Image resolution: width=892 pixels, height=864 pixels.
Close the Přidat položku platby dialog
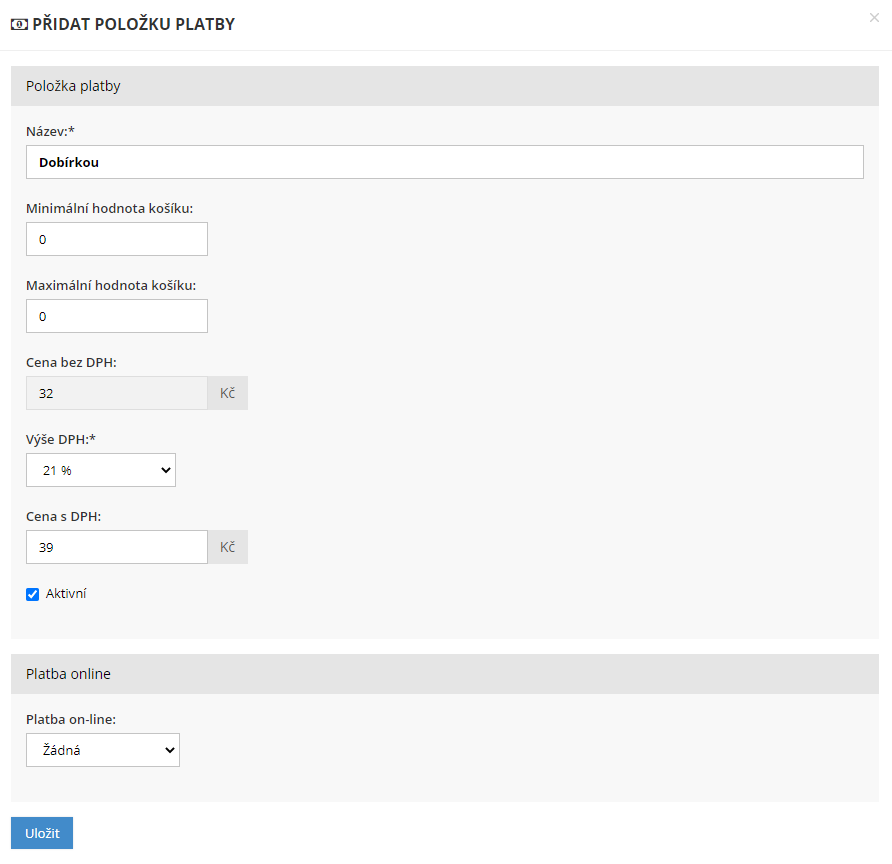[874, 18]
